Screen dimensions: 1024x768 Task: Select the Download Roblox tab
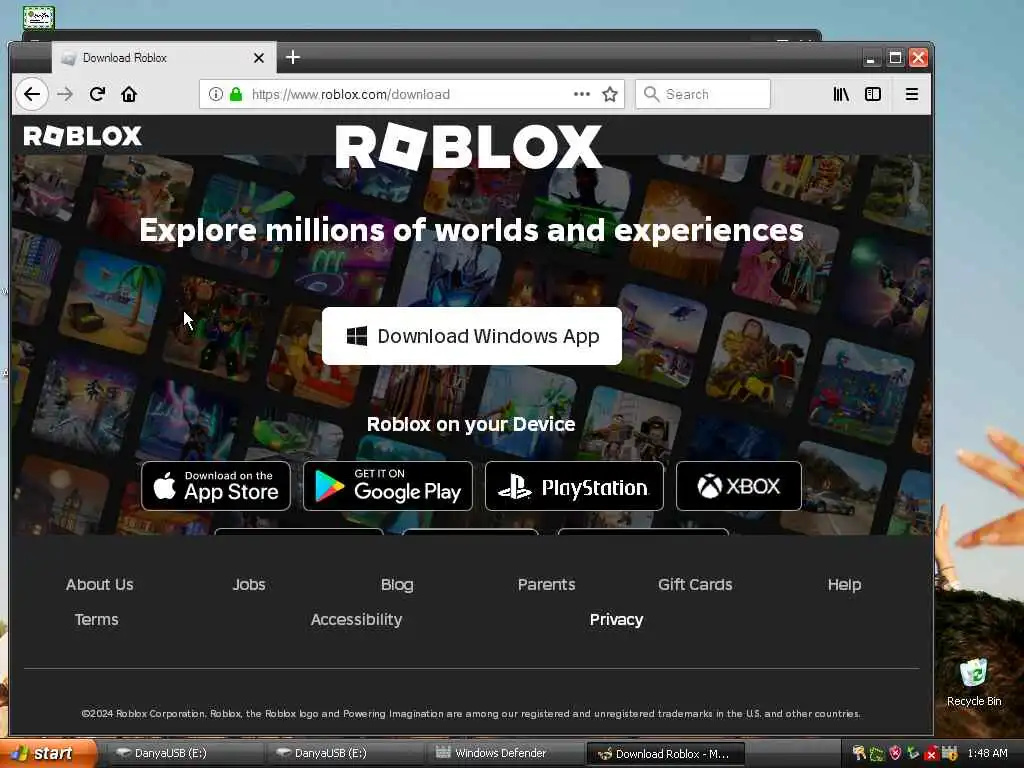[163, 57]
